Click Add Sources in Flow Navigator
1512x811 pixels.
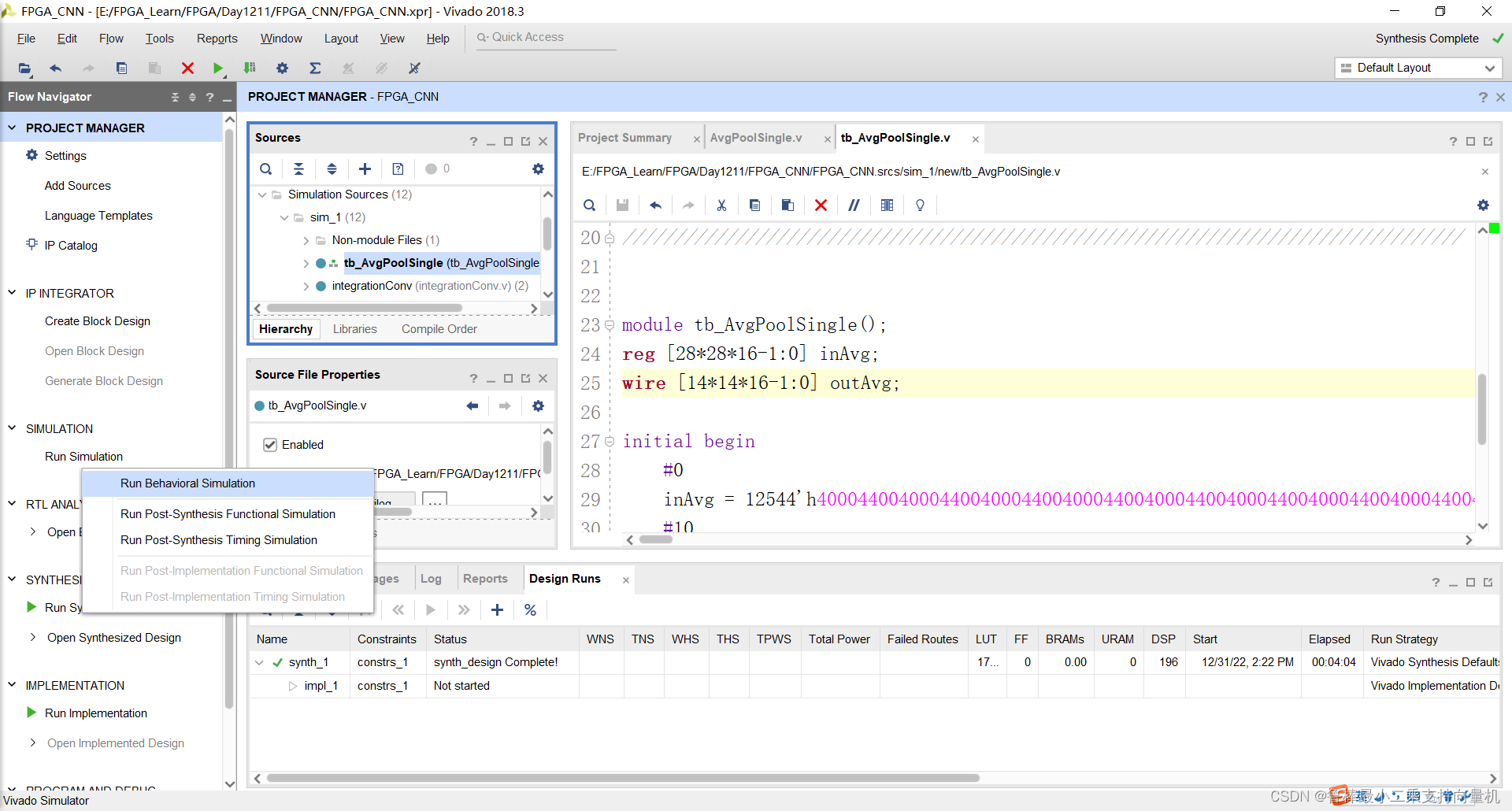(x=78, y=186)
